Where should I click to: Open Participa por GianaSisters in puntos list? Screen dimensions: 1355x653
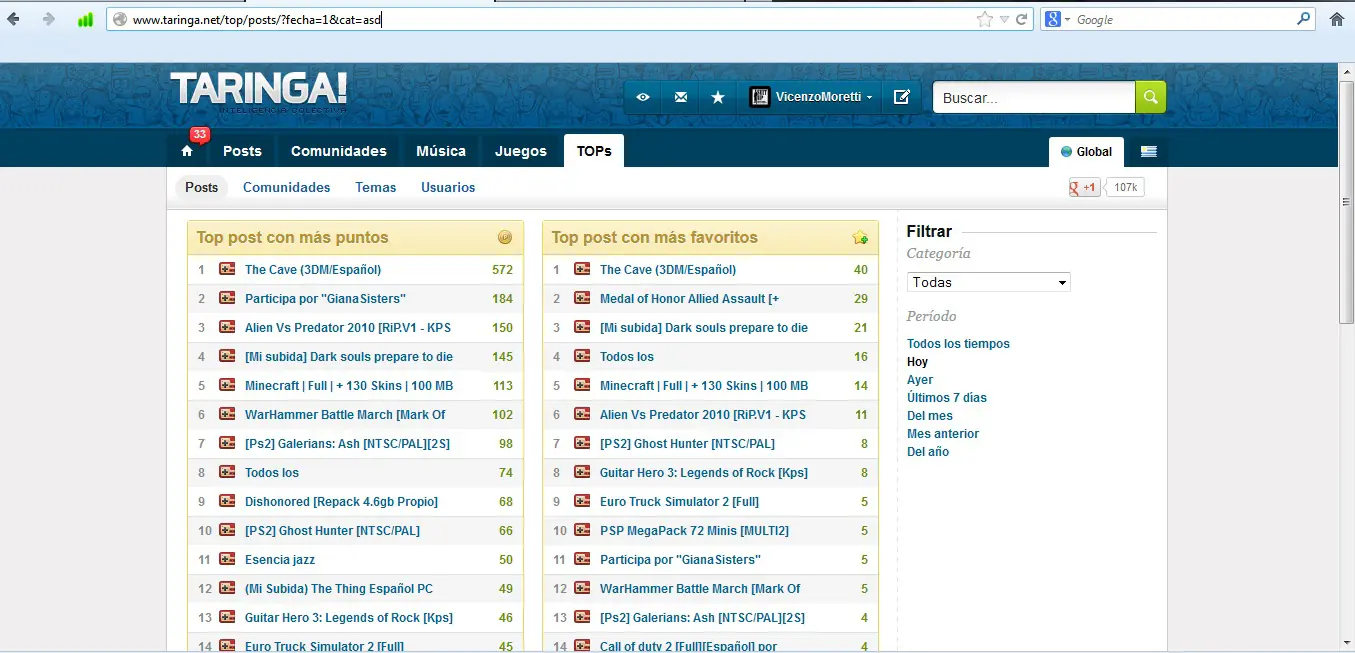point(325,298)
